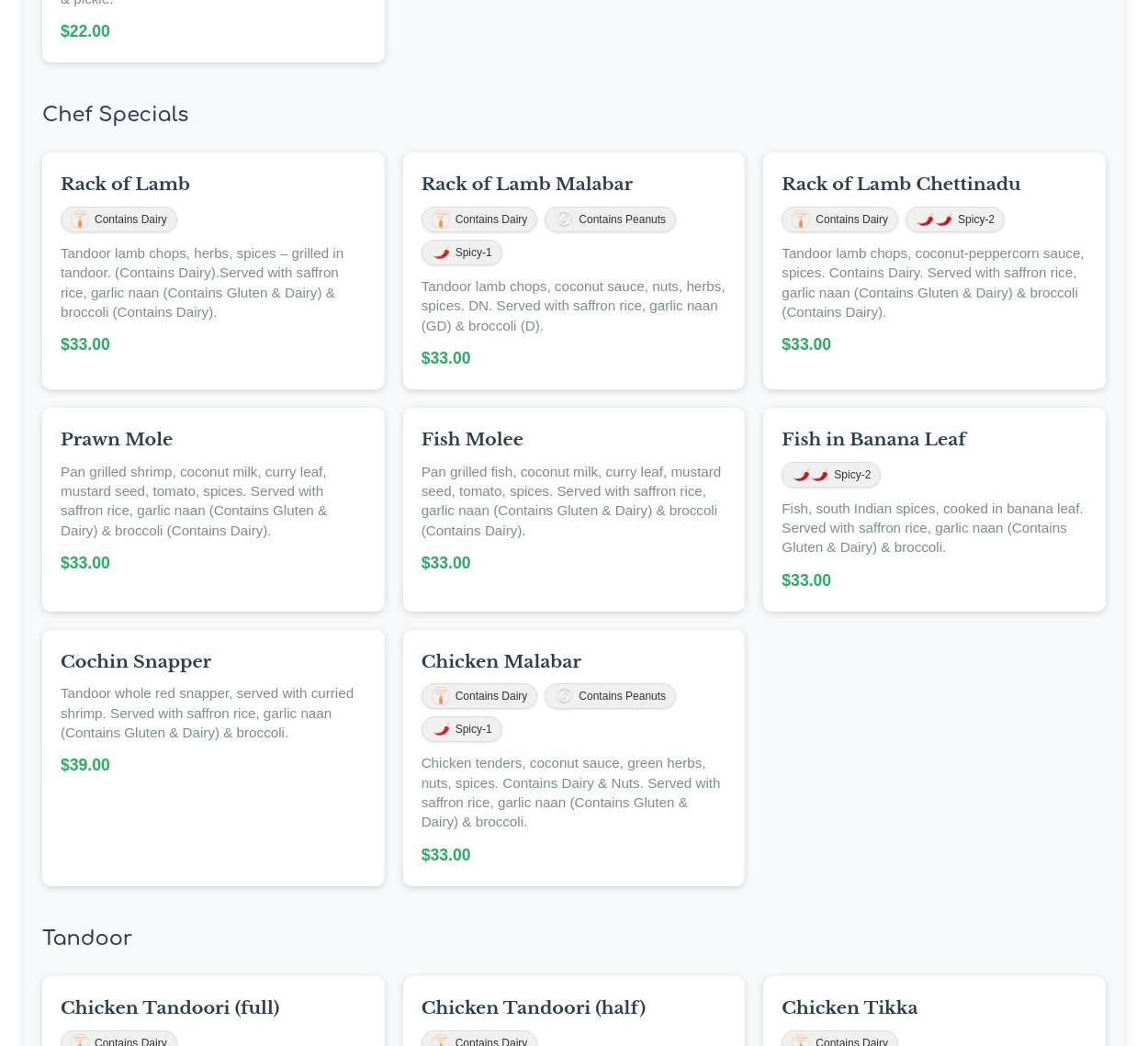Click the double chili icon on Fish in Banana Leaf

pos(810,475)
